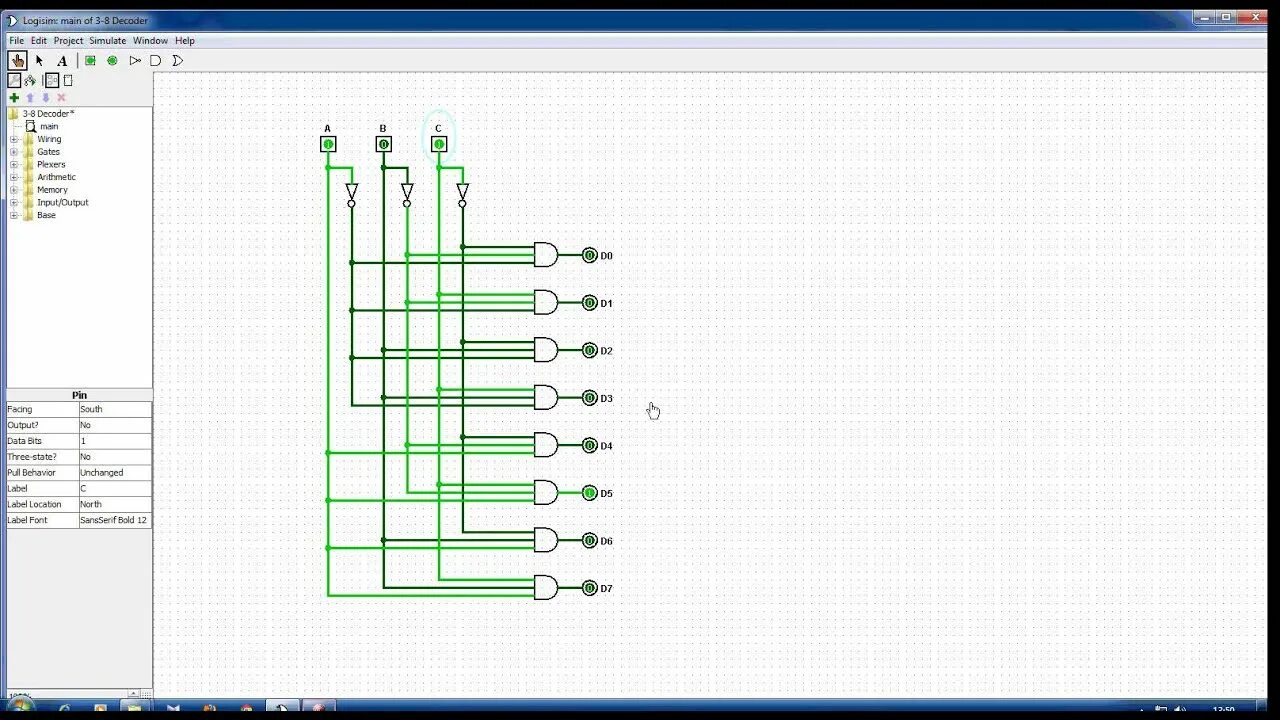This screenshot has height=720, width=1280.
Task: Open the Project menu
Action: pos(68,41)
